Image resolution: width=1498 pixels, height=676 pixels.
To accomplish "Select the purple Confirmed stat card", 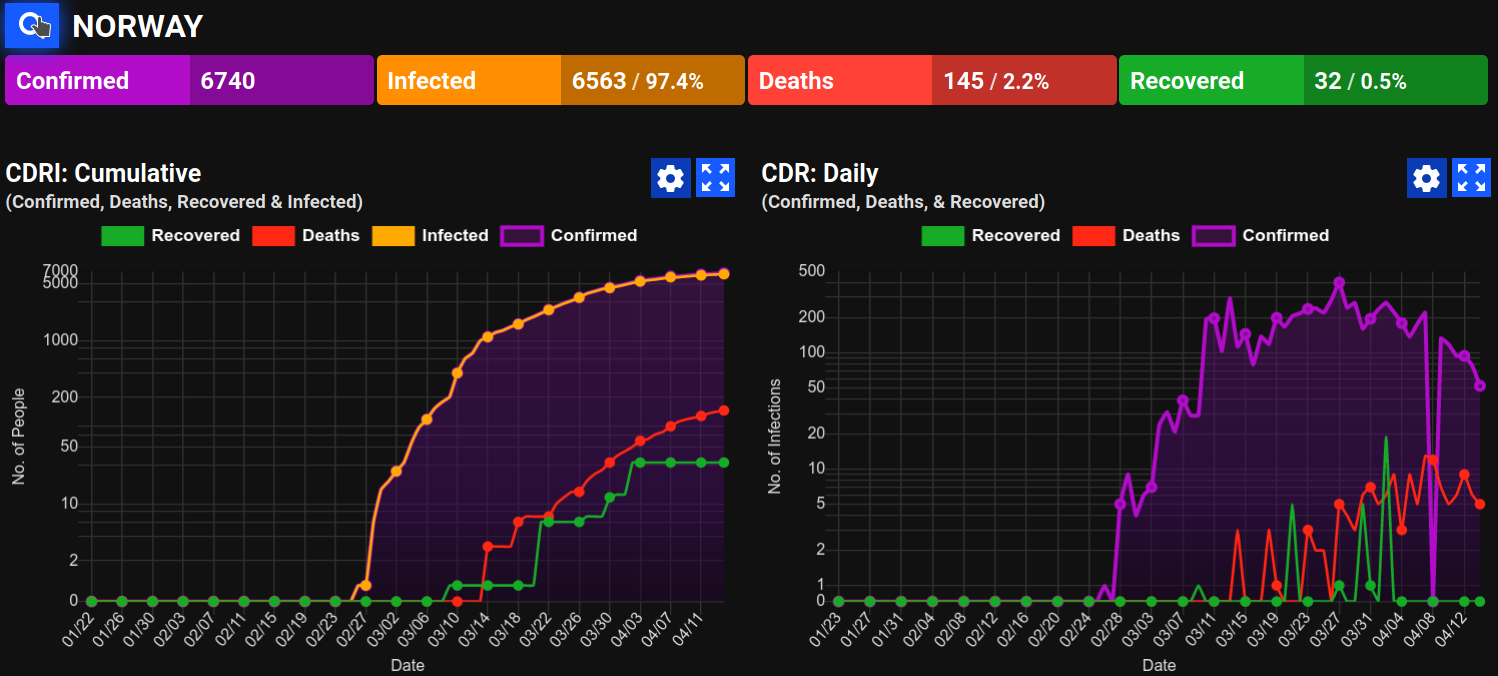I will coord(189,81).
